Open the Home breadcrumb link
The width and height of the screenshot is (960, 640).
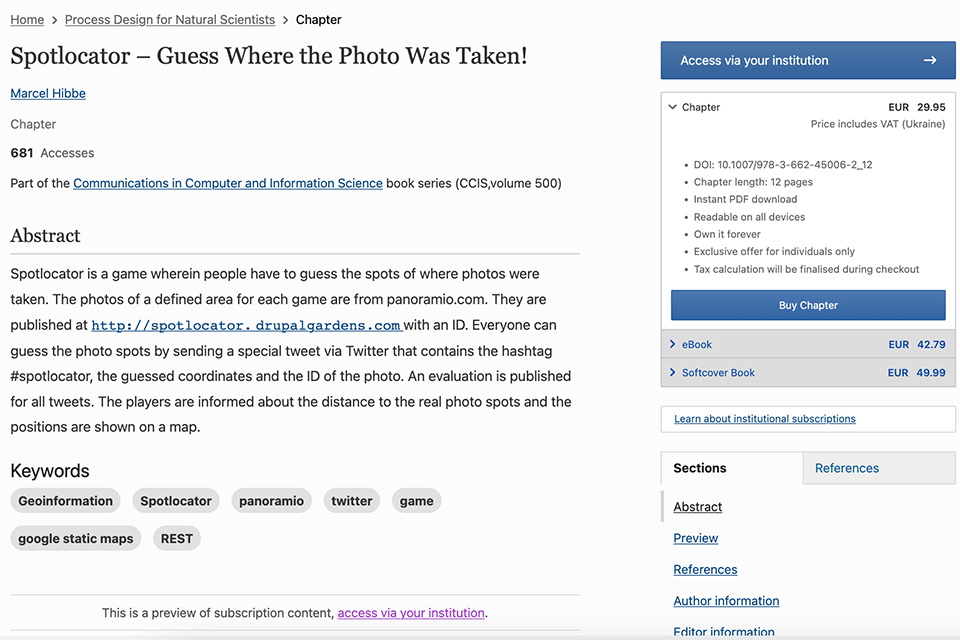27,19
